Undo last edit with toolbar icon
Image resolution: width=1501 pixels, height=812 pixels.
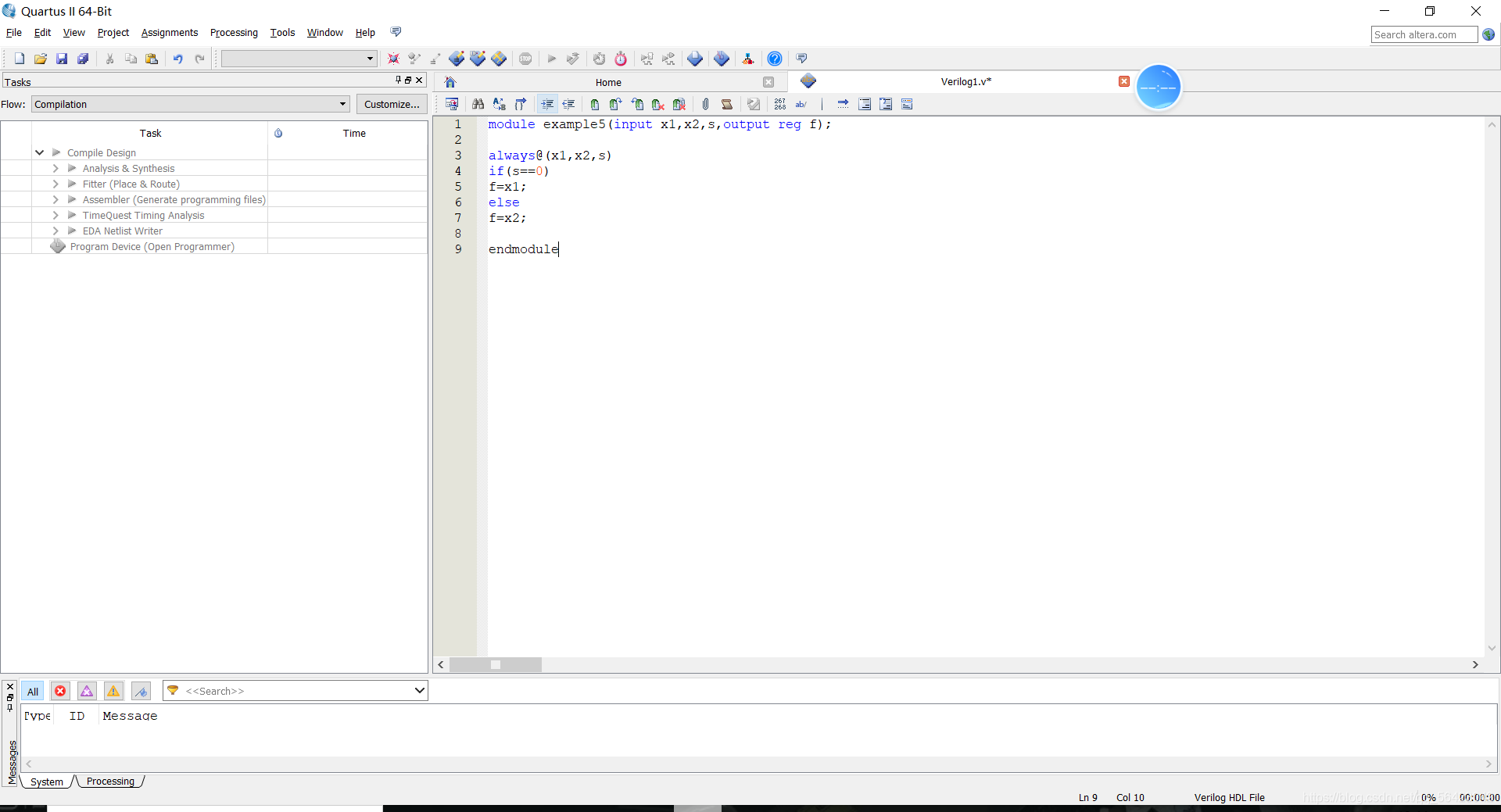(x=178, y=59)
